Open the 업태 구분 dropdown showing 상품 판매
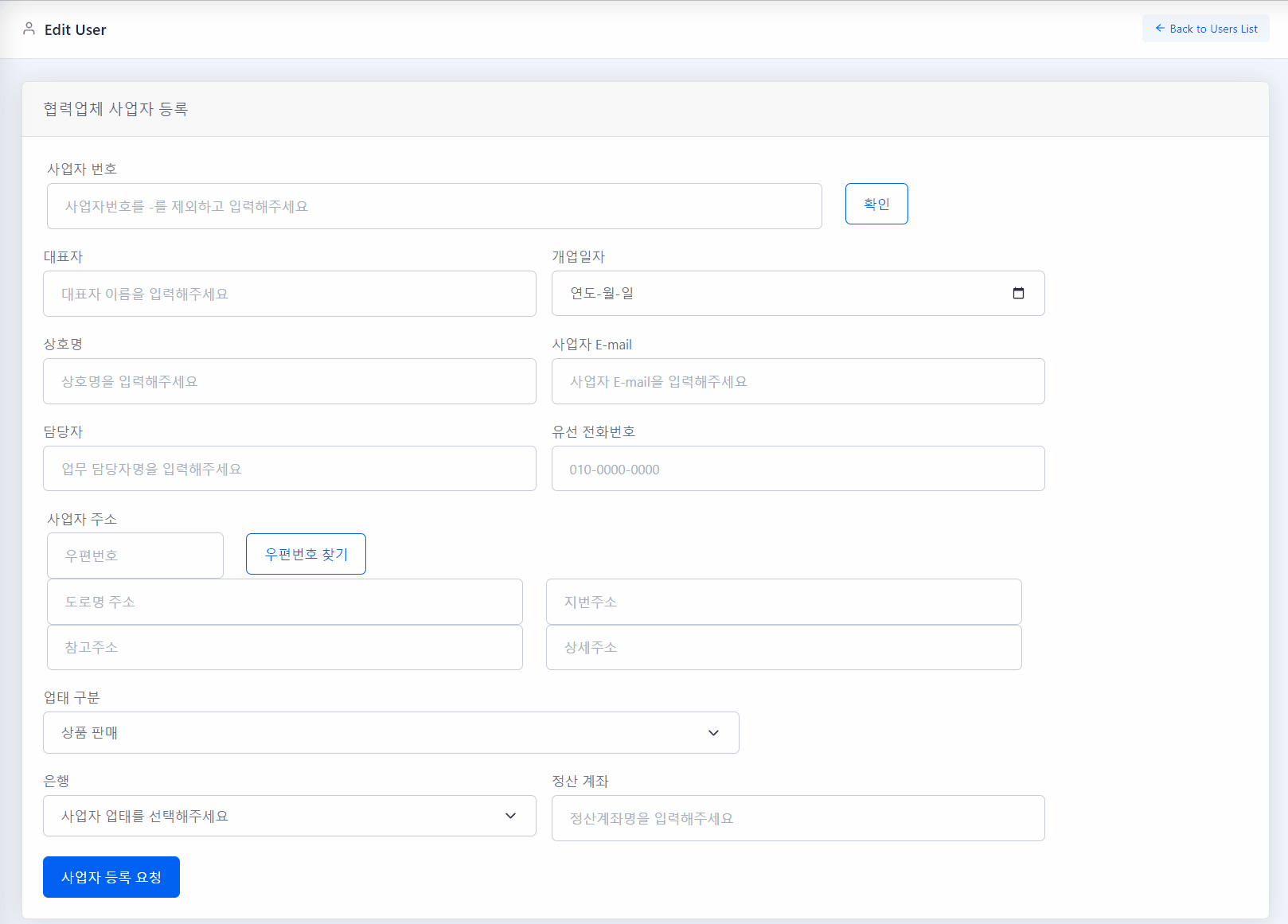 tap(391, 732)
